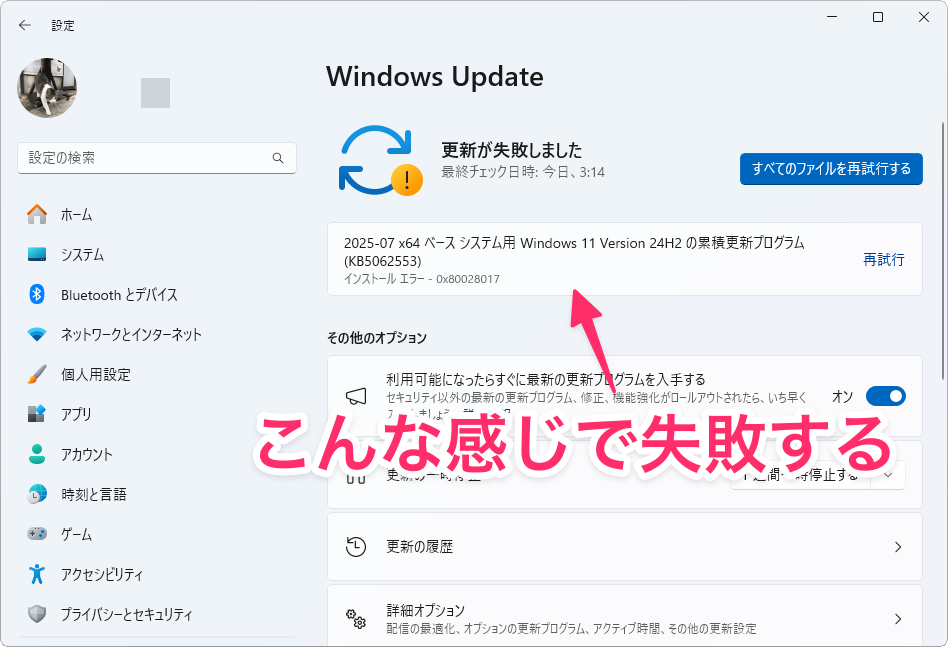This screenshot has width=948, height=647.
Task: Maximize the 設定 window
Action: coord(878,17)
